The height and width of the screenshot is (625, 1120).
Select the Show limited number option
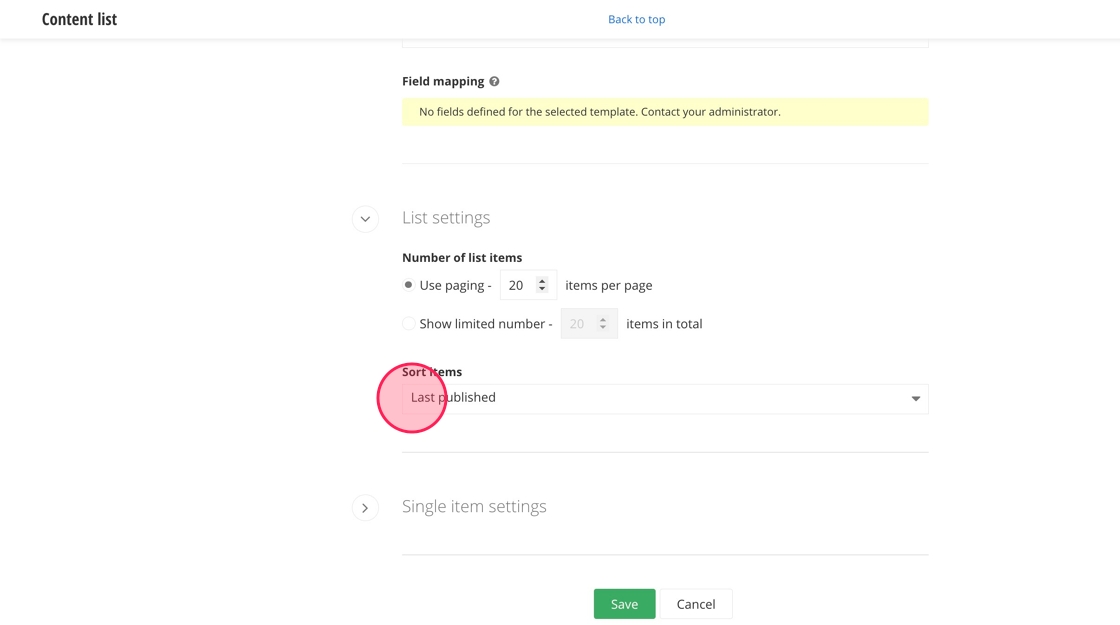point(409,324)
